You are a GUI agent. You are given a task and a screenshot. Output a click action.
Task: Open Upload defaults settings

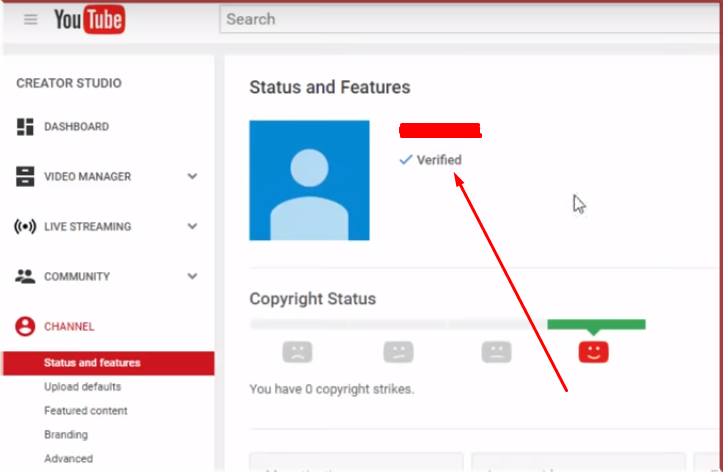point(82,387)
